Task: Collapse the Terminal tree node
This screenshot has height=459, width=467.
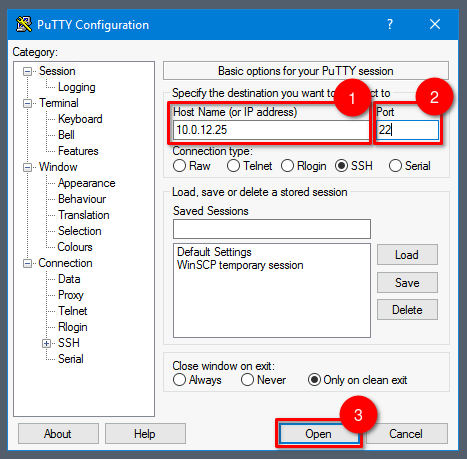Action: pos(27,103)
